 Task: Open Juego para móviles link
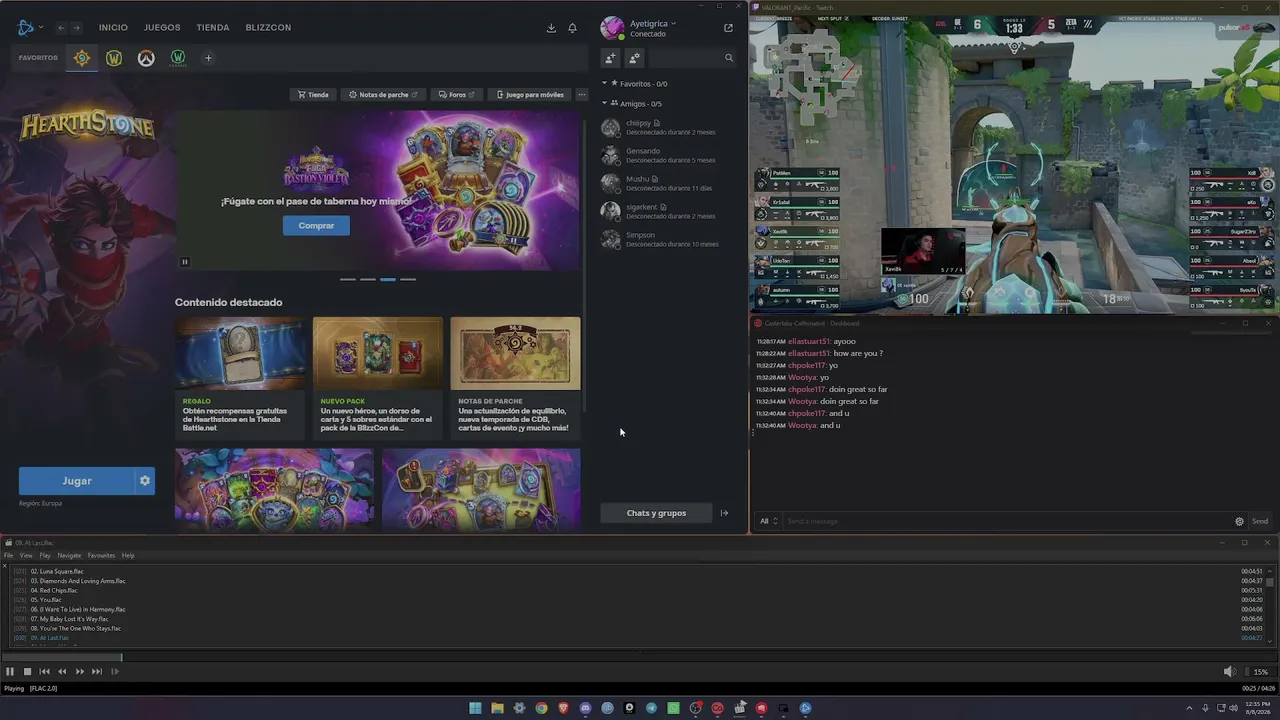530,95
